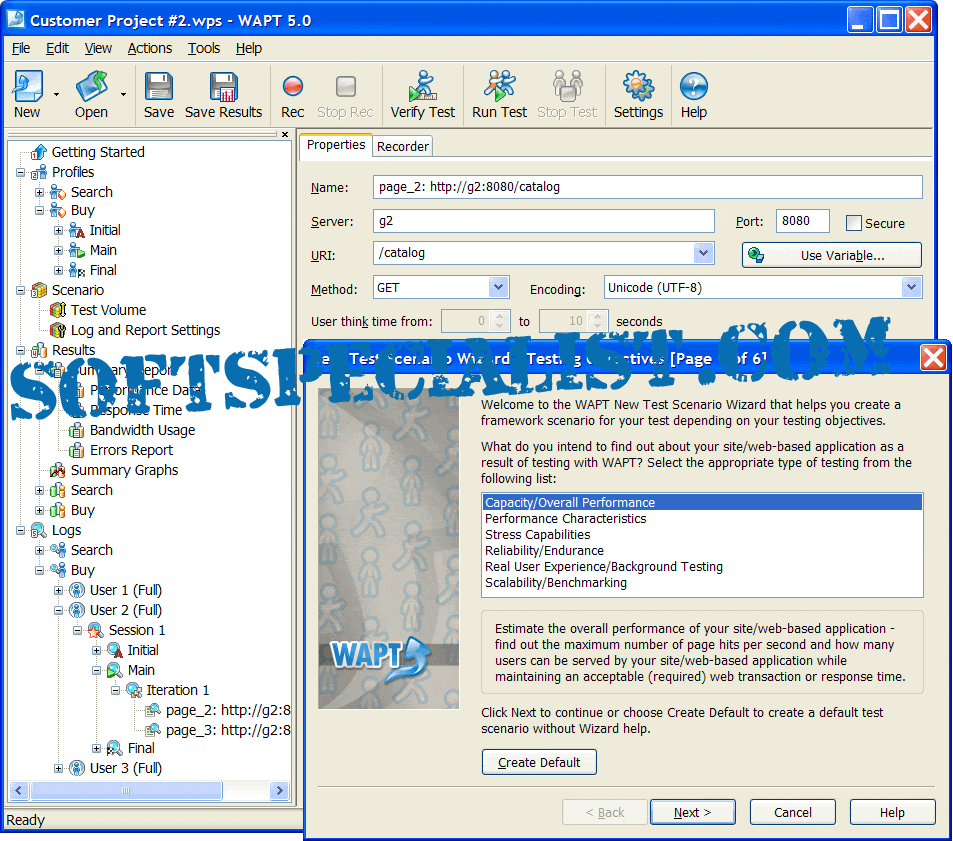953x841 pixels.
Task: Cancel the New Test Scenario Wizard
Action: (x=793, y=812)
